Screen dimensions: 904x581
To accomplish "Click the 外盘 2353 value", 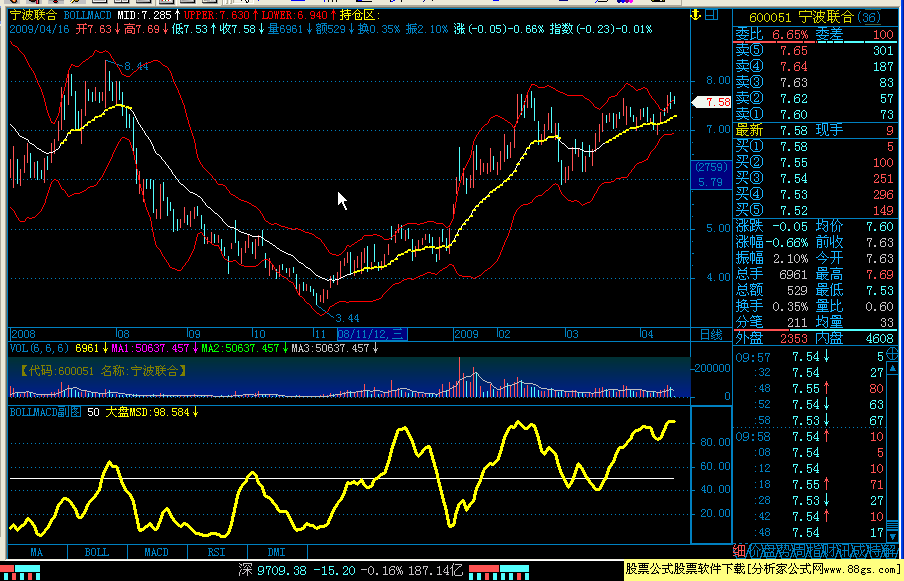I will click(x=793, y=338).
